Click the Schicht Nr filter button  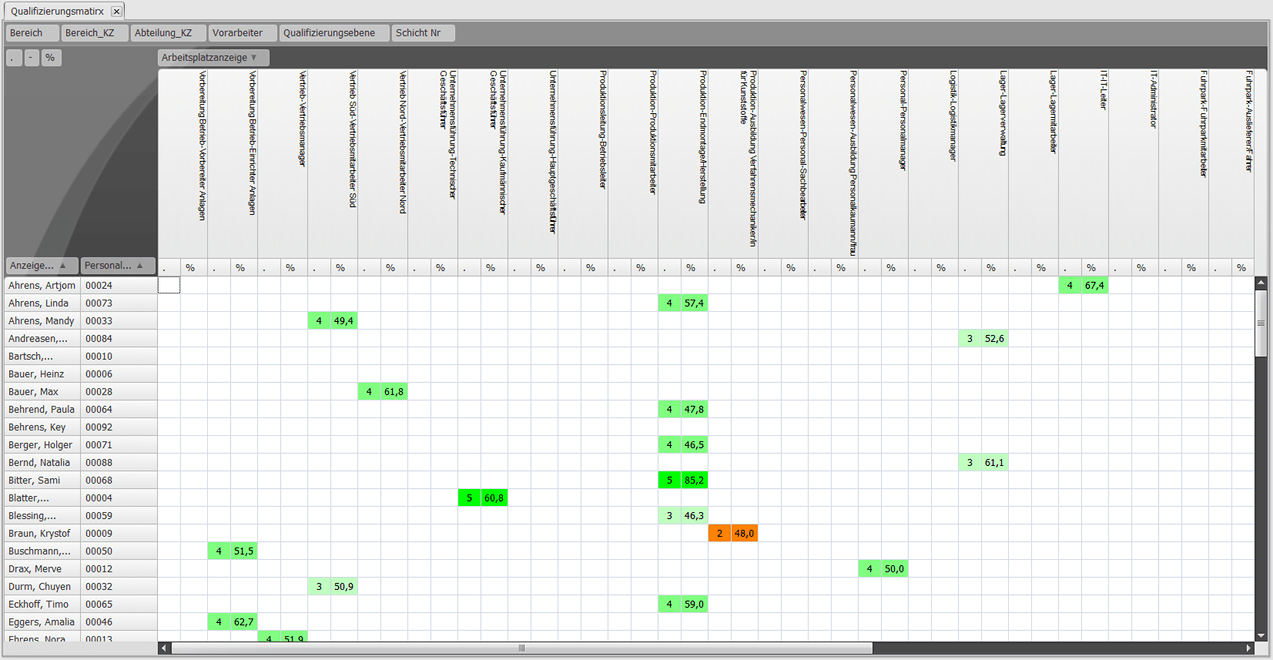tap(422, 32)
